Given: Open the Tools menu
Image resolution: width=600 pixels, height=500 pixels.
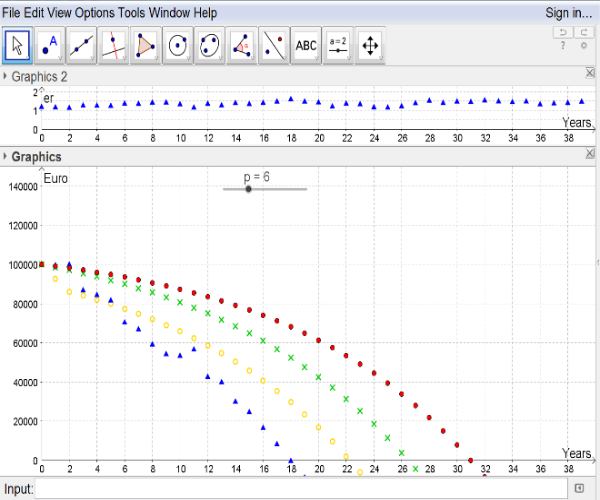Looking at the screenshot, I should (x=132, y=13).
